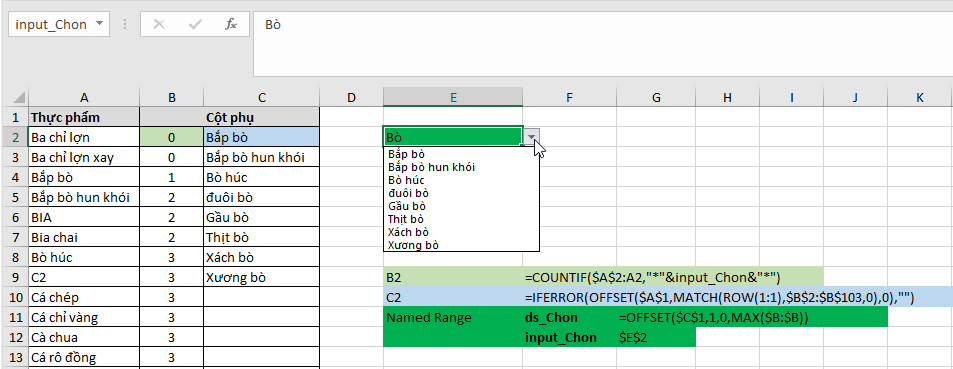Screen dimensions: 953x369
Task: Select row 2 header
Action: pyautogui.click(x=15, y=137)
